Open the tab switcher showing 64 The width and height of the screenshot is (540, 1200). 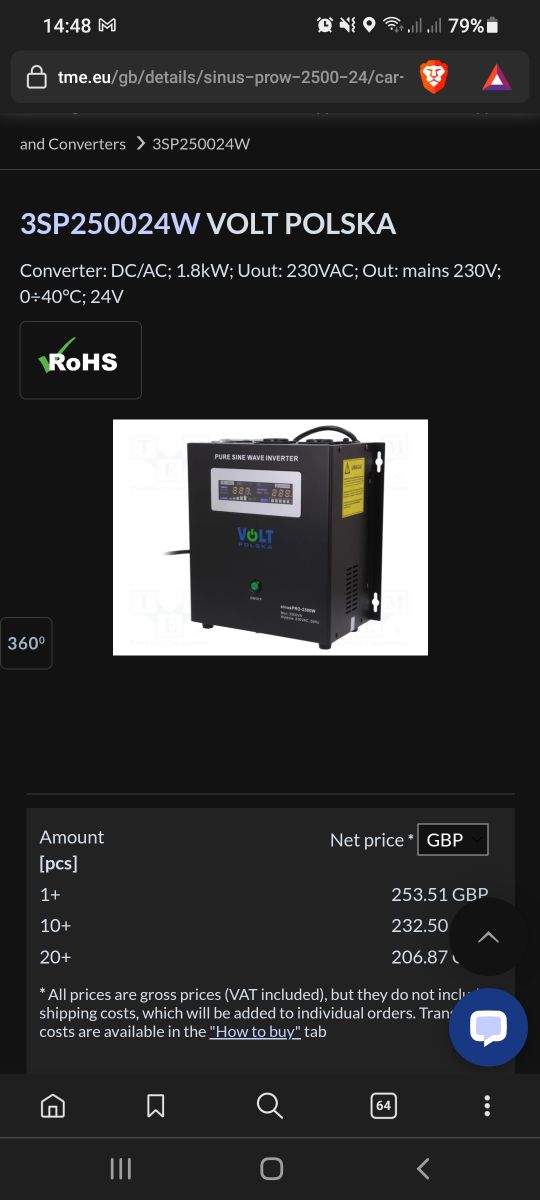383,1105
